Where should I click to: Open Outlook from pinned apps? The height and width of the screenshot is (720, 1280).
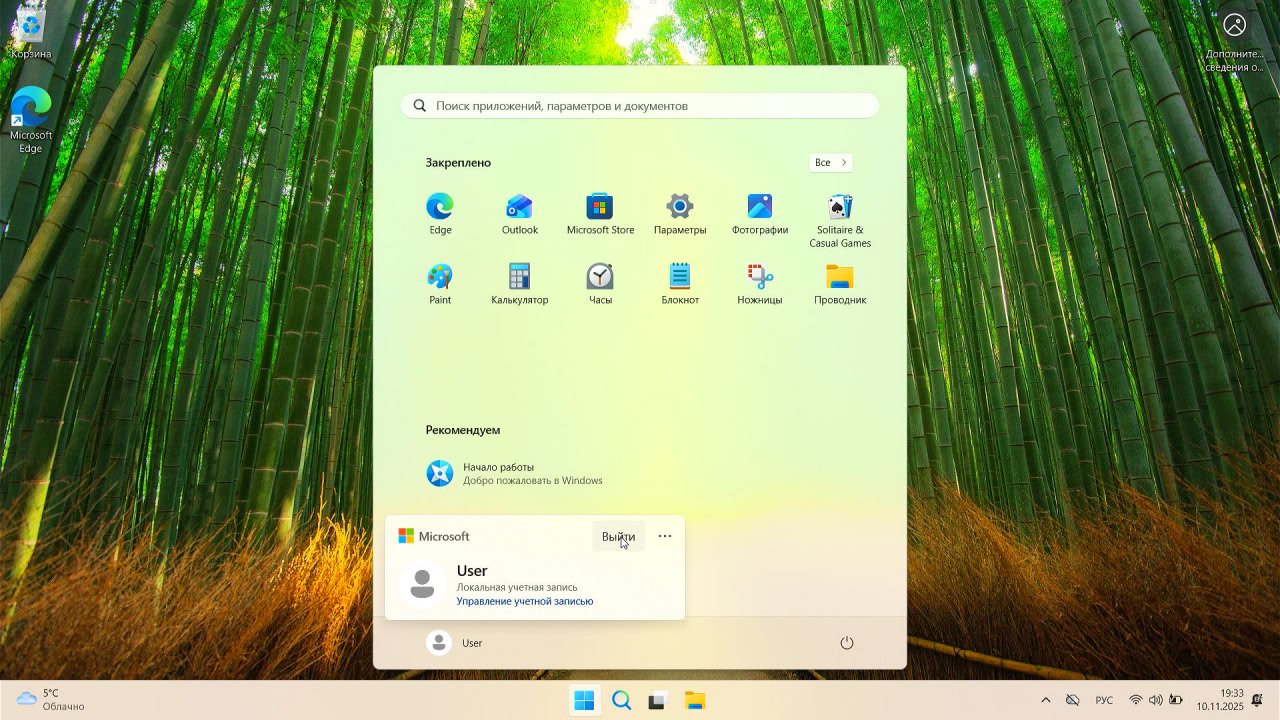(519, 214)
